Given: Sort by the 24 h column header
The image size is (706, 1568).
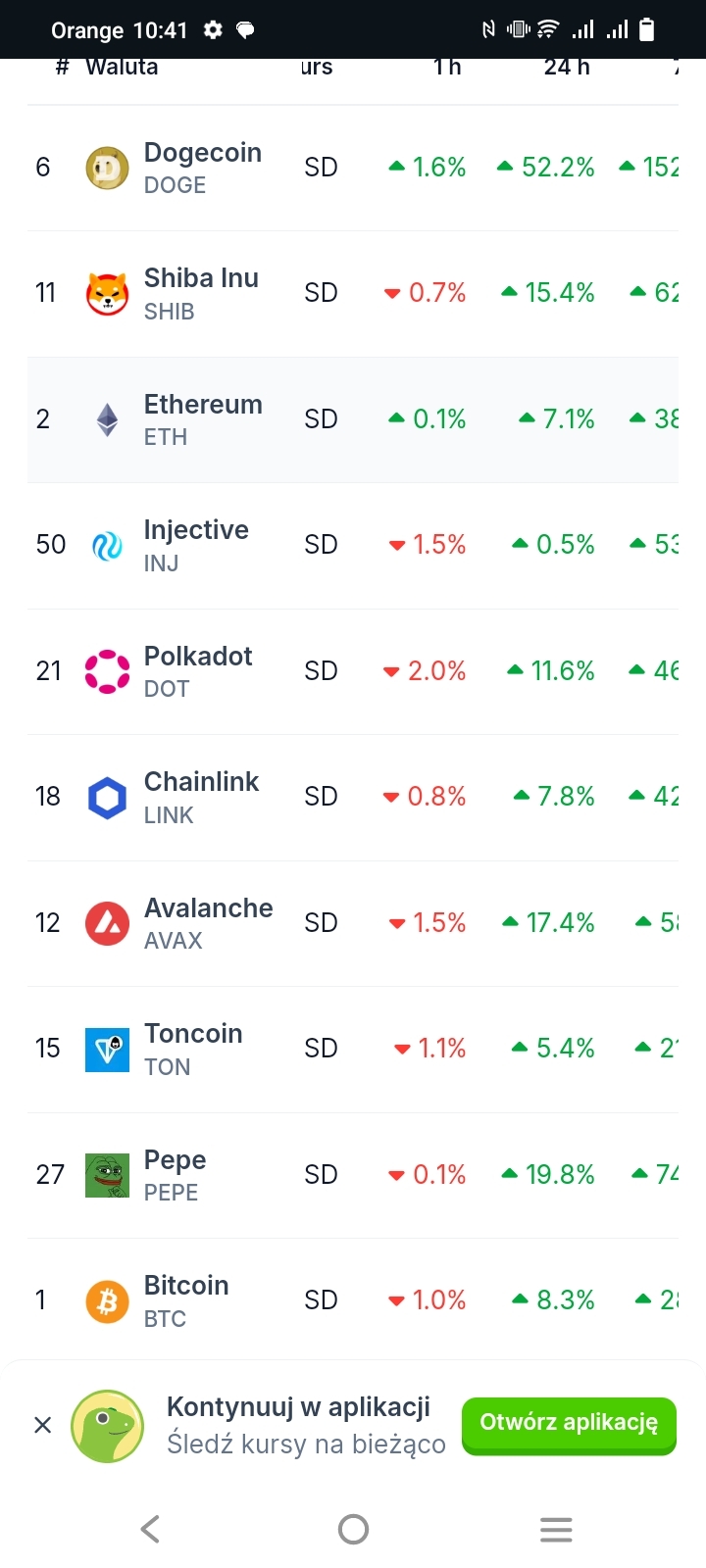Looking at the screenshot, I should pyautogui.click(x=567, y=68).
